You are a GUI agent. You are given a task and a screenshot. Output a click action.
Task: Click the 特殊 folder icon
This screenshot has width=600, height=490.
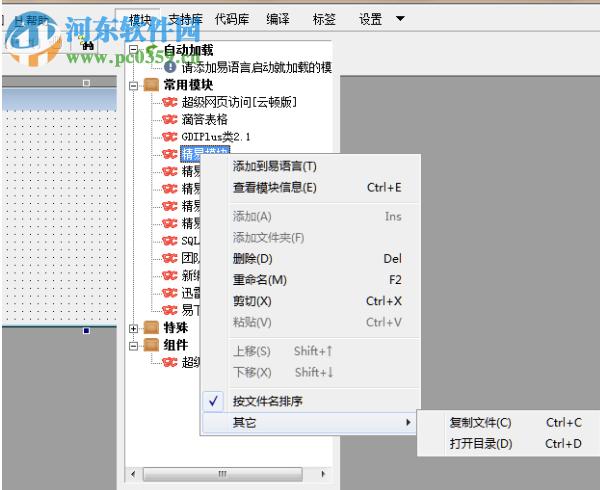coord(151,327)
